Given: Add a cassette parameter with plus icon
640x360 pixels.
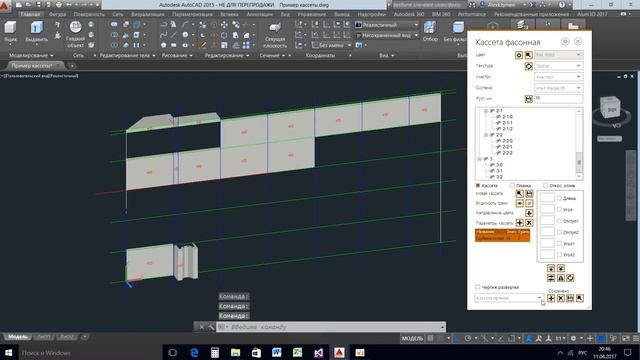Looking at the screenshot, I should point(519,223).
